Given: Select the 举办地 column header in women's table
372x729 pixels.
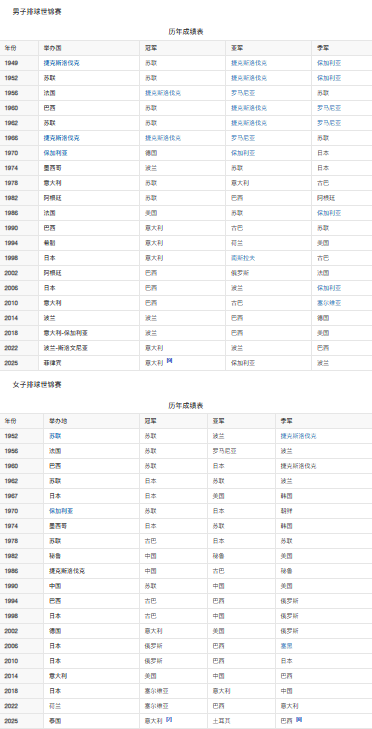Looking at the screenshot, I should pos(58,421).
